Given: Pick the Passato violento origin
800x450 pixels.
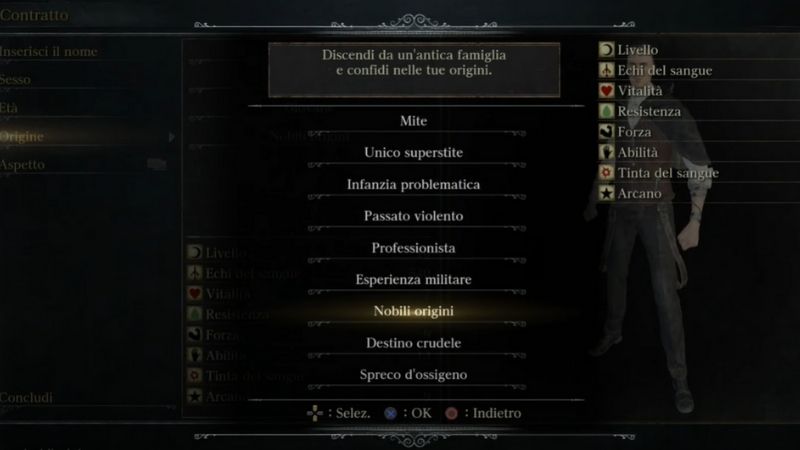Looking at the screenshot, I should (x=413, y=216).
